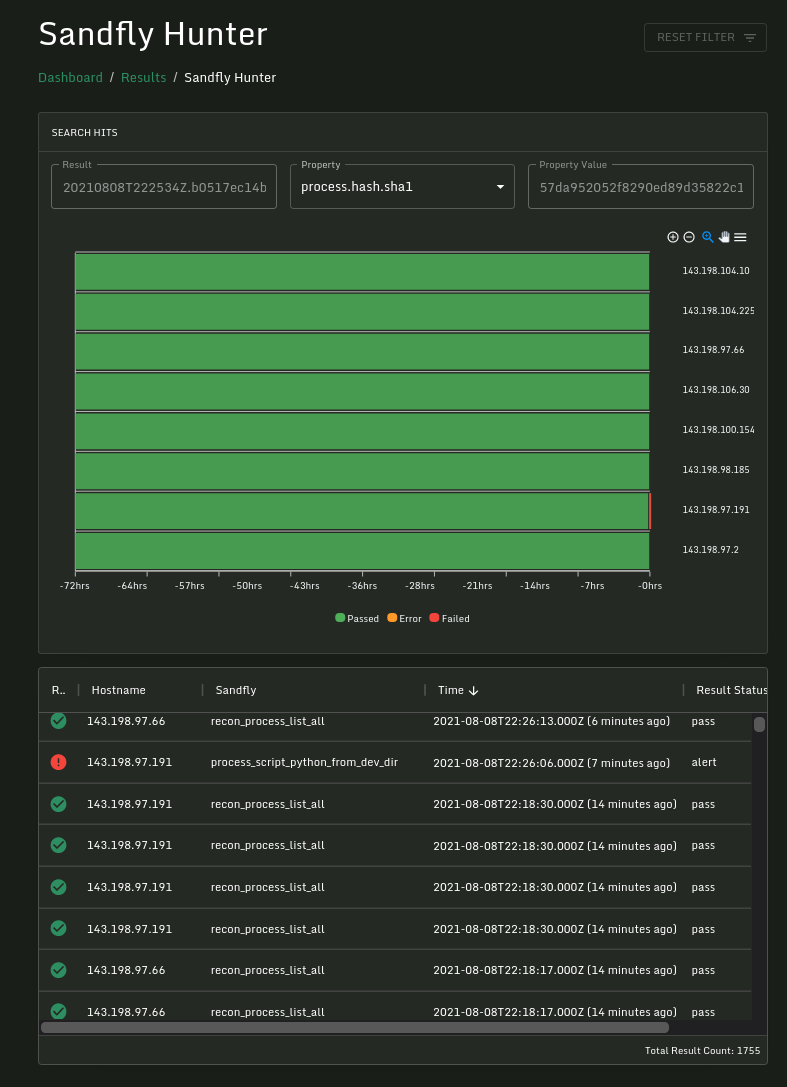Click the vertical table scrollbar thumb

[759, 724]
